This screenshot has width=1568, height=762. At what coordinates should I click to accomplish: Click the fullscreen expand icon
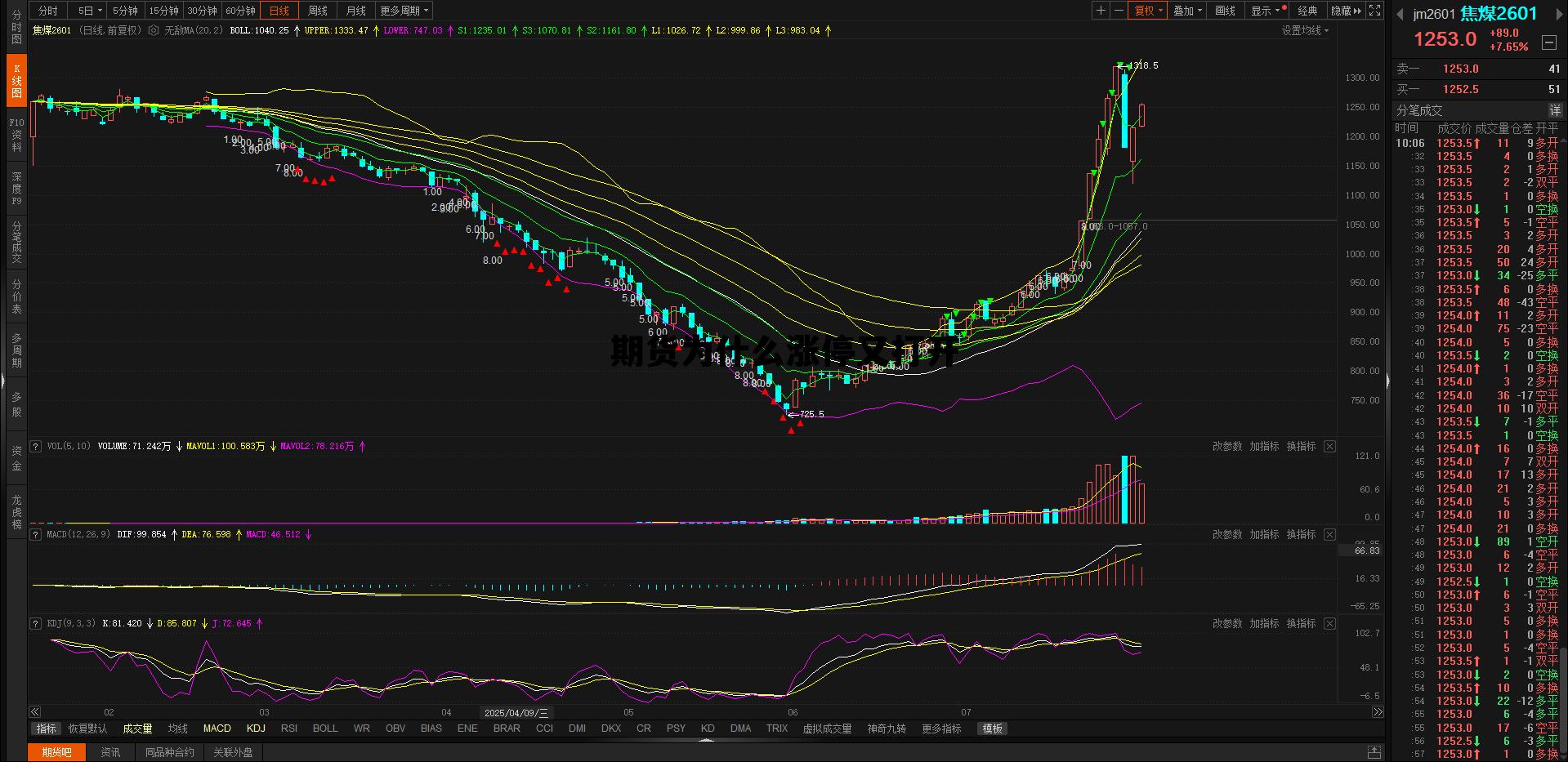(1375, 11)
